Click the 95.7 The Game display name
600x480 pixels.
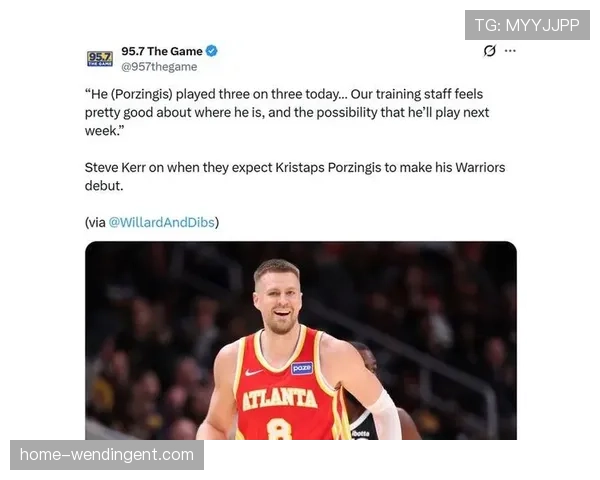tap(162, 51)
